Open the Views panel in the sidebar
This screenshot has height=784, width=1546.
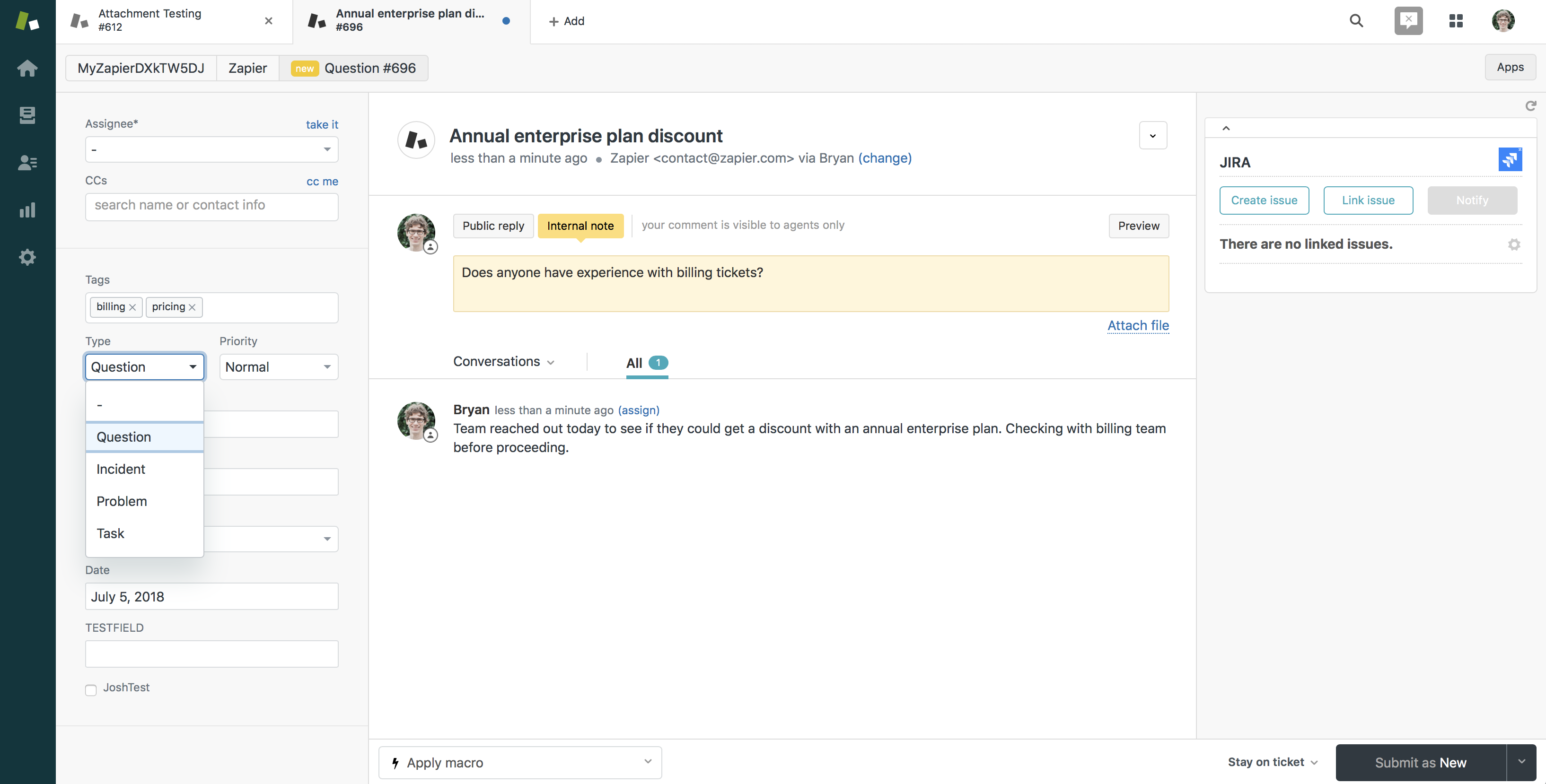(x=27, y=114)
